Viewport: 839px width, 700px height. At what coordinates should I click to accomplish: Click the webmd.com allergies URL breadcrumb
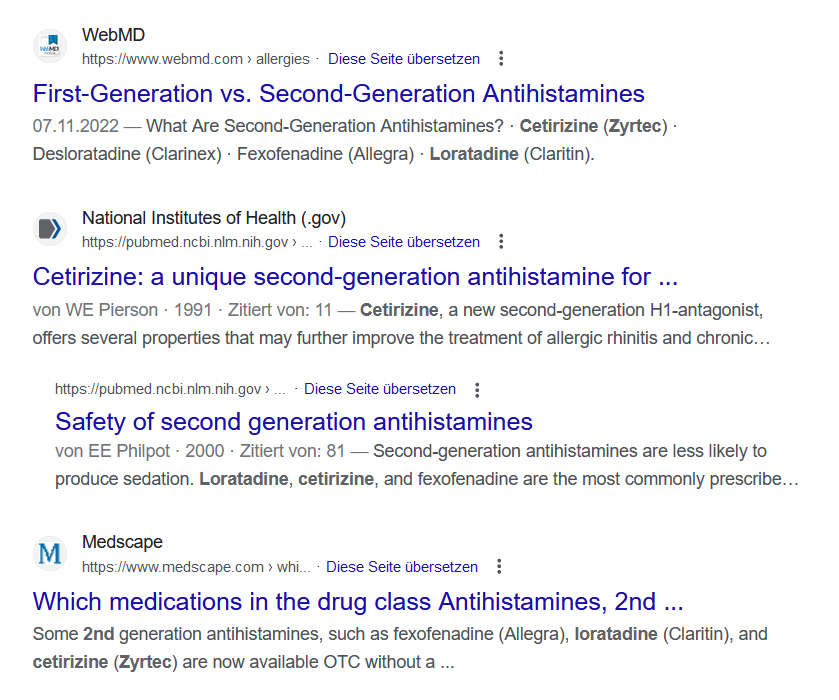(196, 59)
